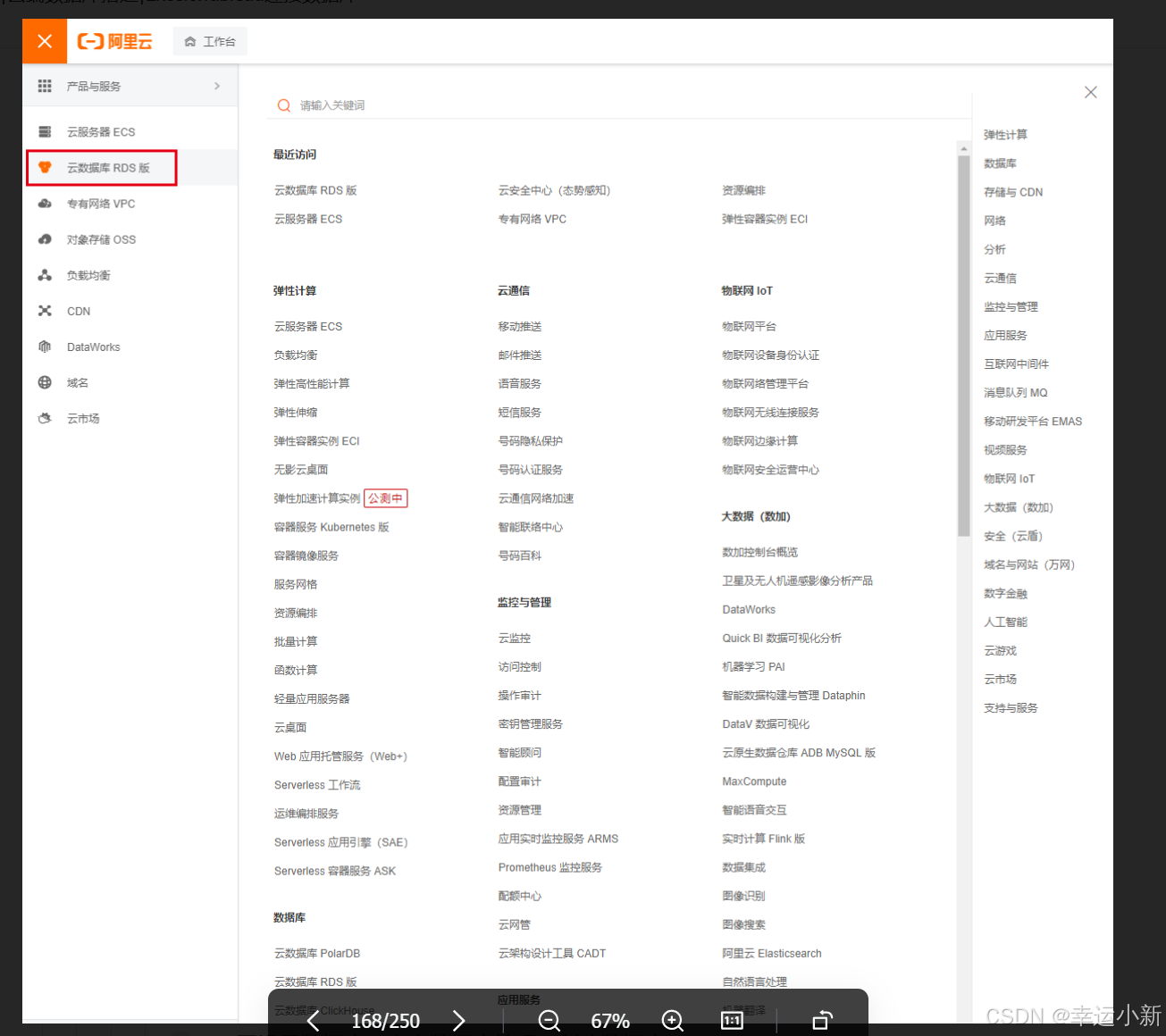Open 容器服务 Kubernetes 版 link

tap(331, 527)
